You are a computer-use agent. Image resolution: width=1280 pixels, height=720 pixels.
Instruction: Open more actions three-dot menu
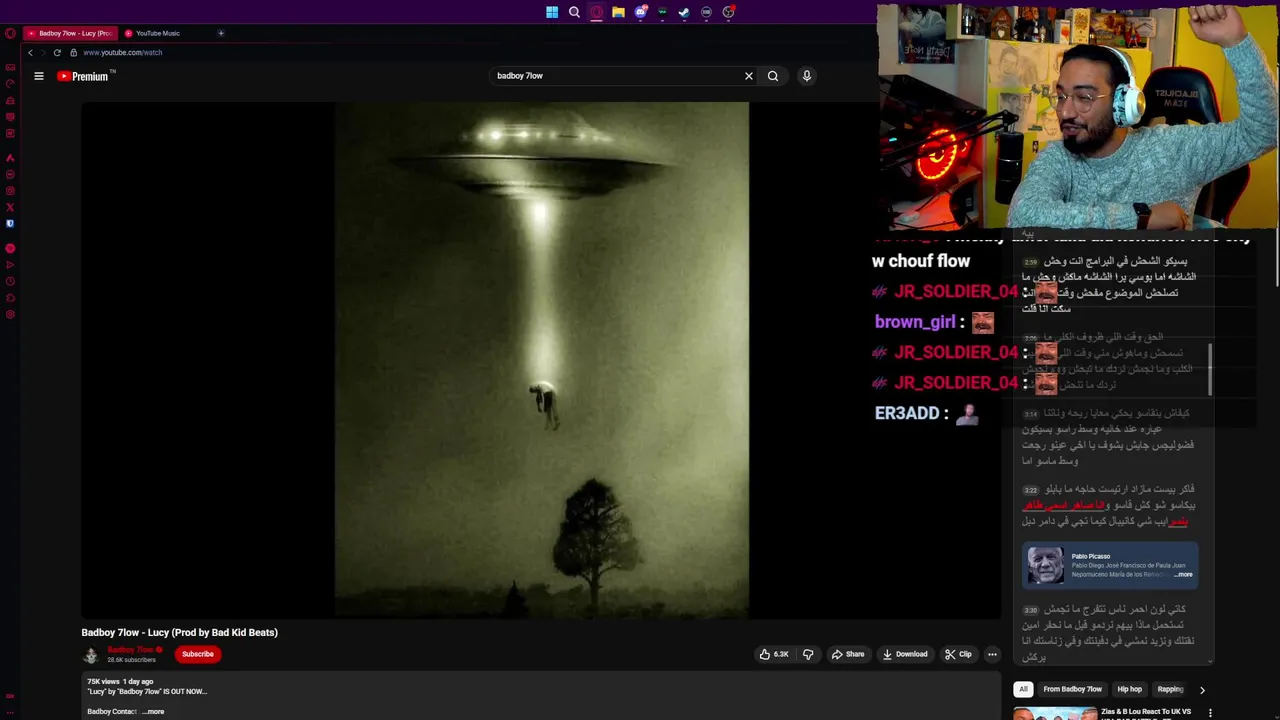[x=992, y=654]
